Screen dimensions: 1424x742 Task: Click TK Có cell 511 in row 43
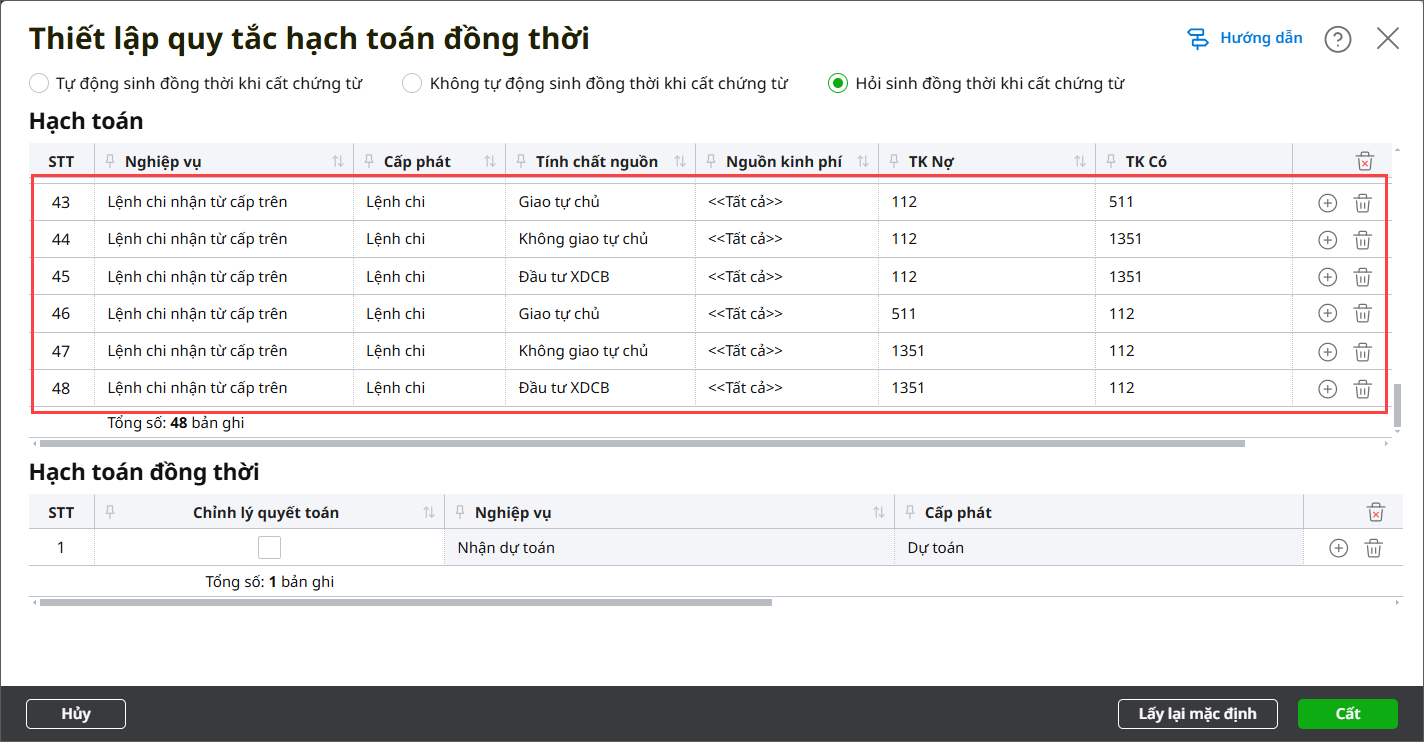[x=1195, y=202]
